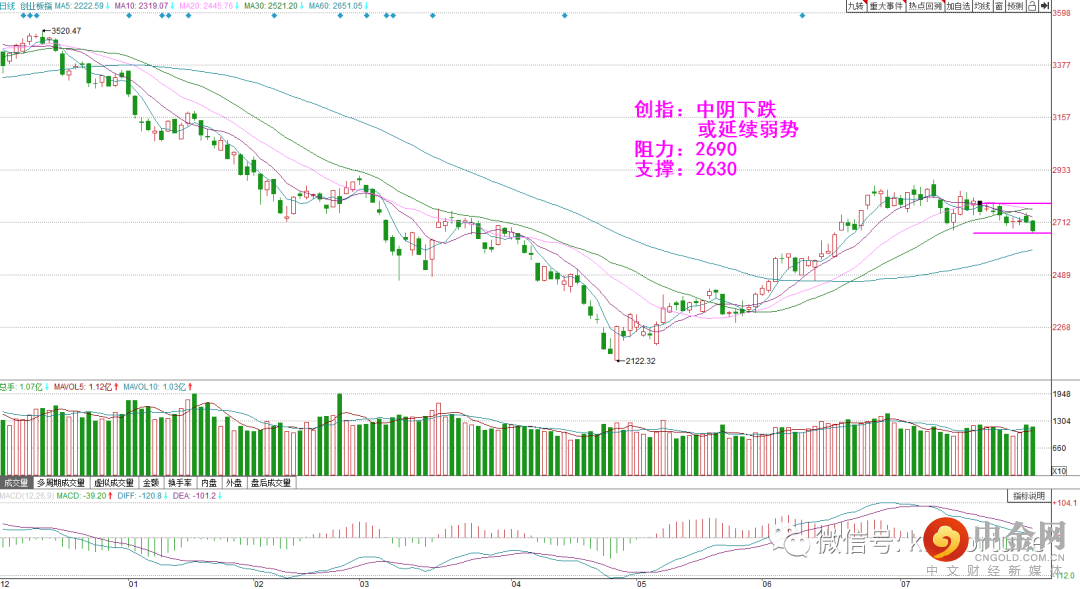Click the 2122.32 low price marker
The image size is (1080, 589).
click(641, 361)
